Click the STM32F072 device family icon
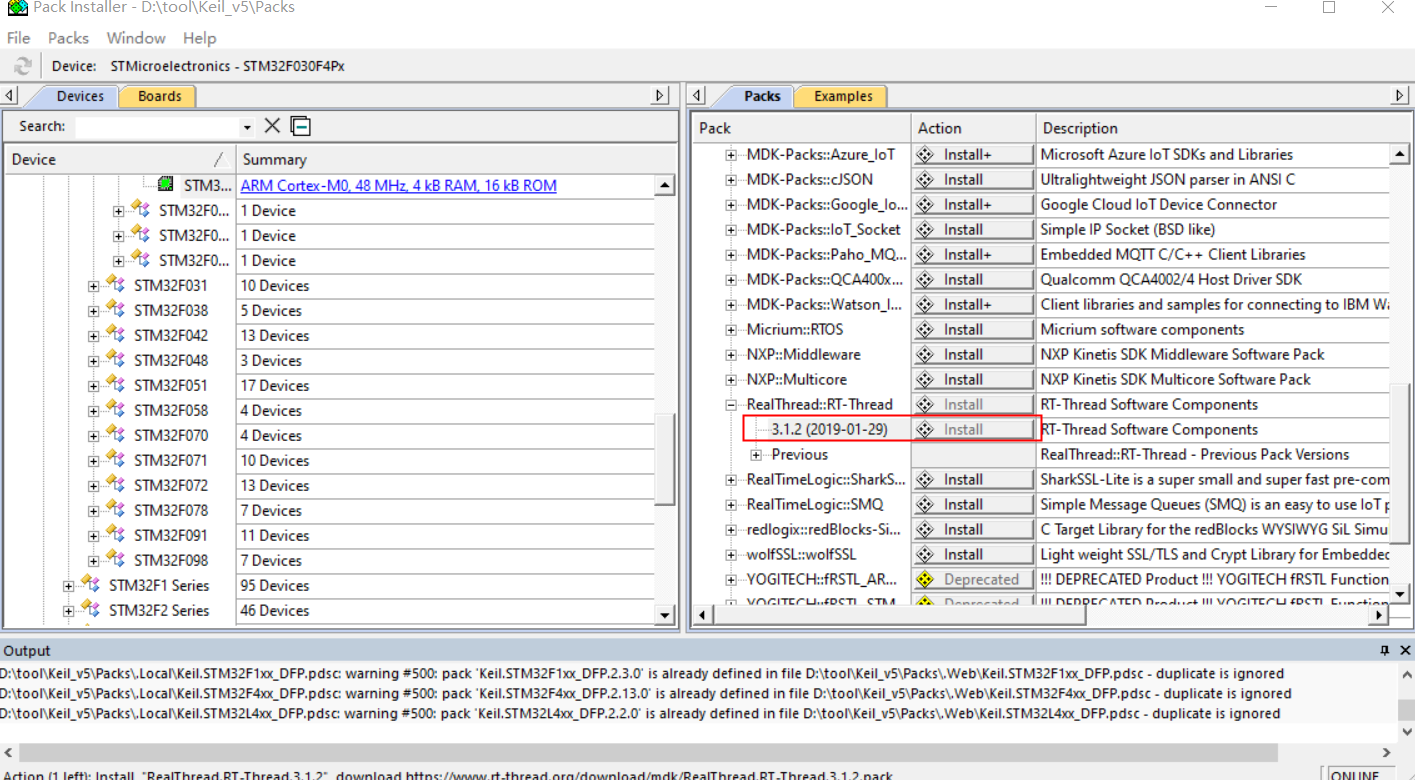The height and width of the screenshot is (780, 1415). 116,485
